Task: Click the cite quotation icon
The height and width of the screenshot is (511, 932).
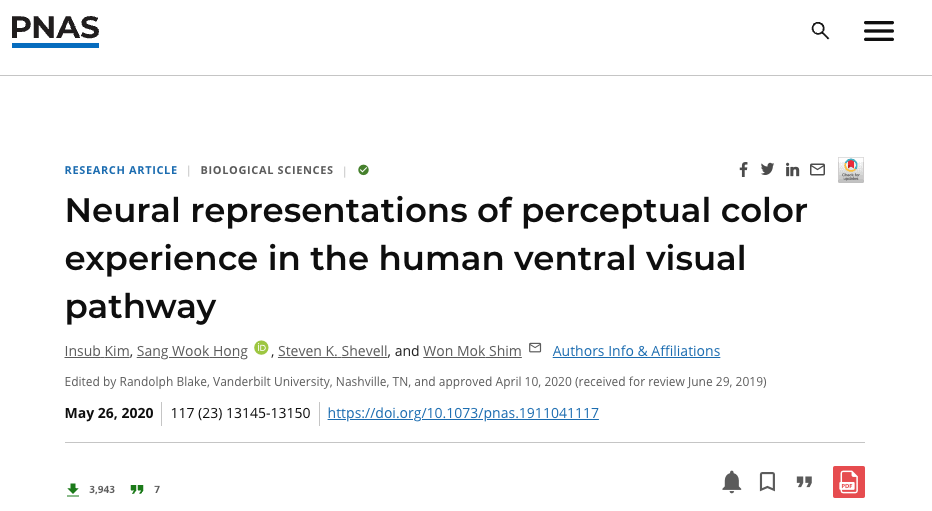Action: 804,482
